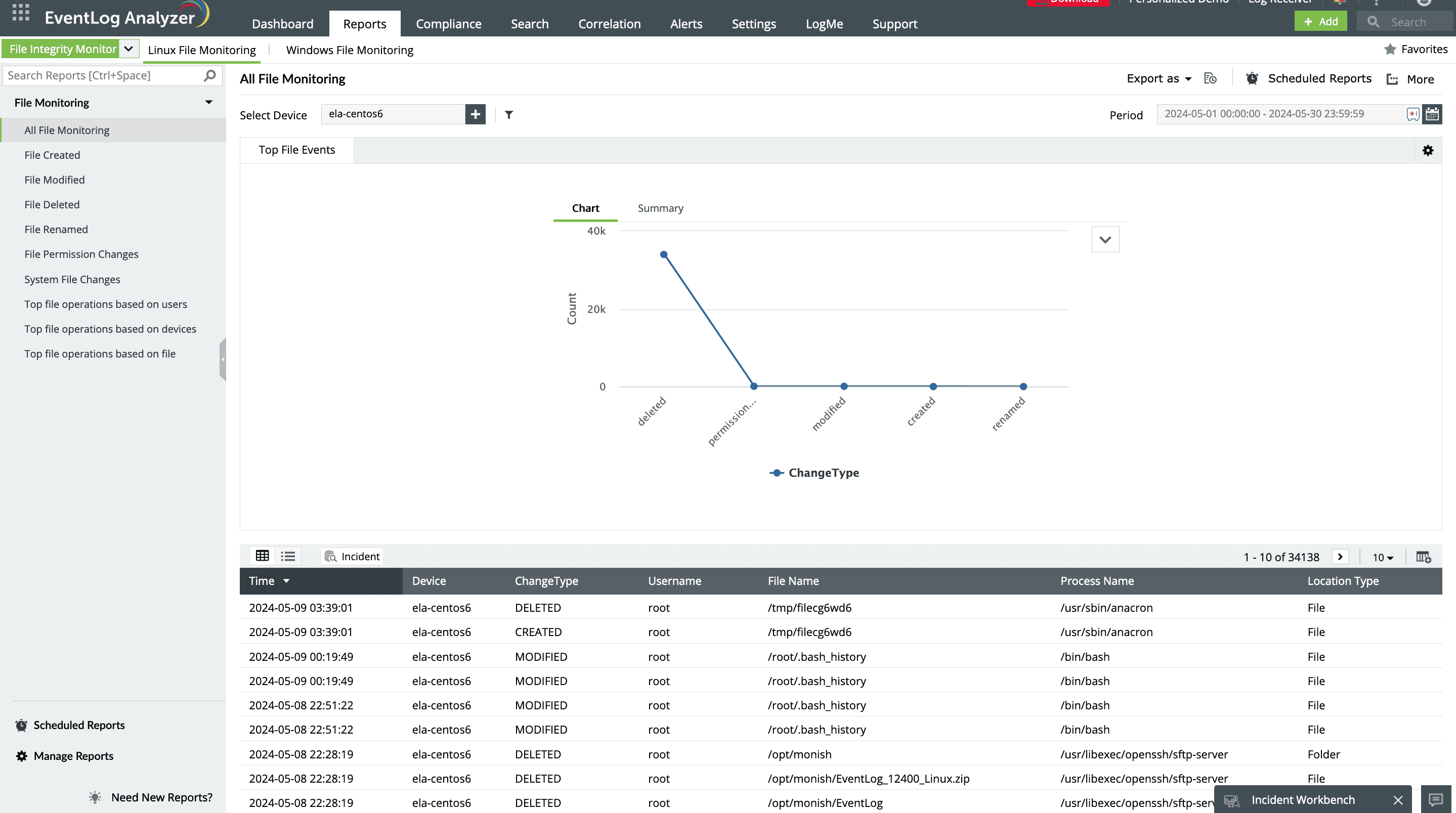The image size is (1456, 813).
Task: Expand the chart collapse chevron button
Action: pos(1105,240)
